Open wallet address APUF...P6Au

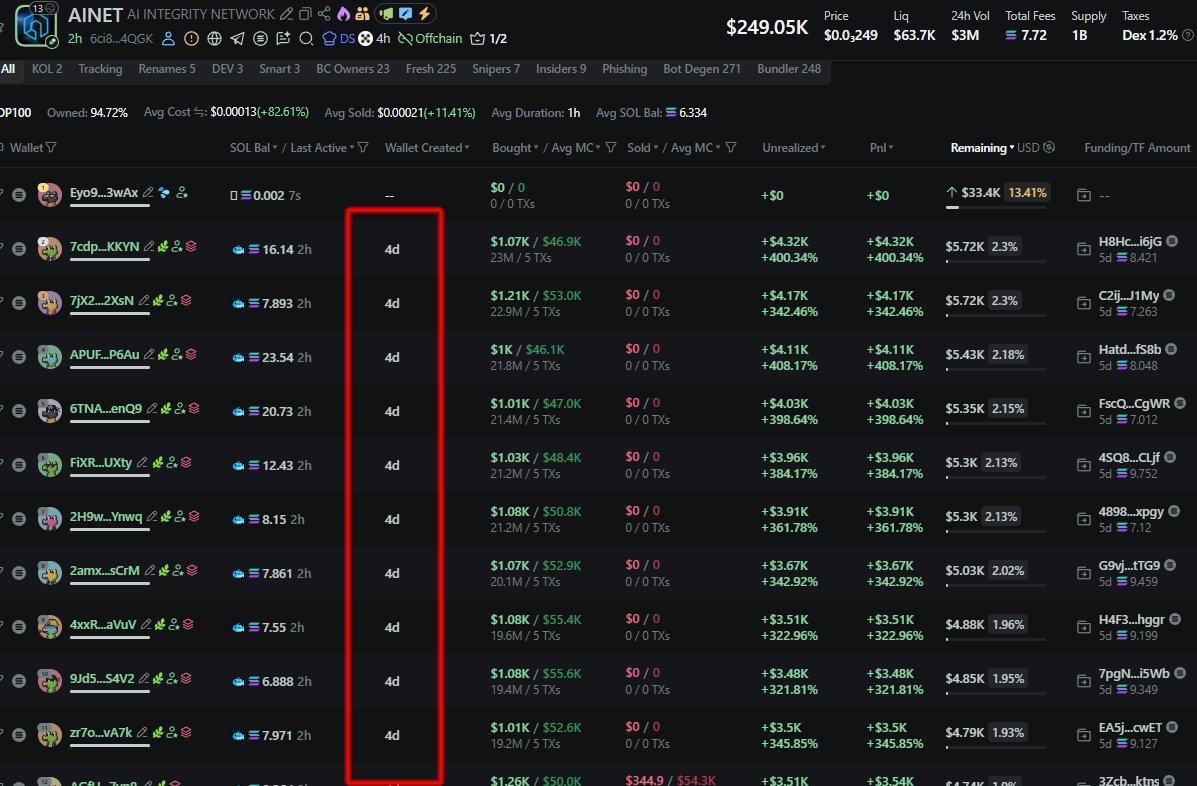(104, 355)
